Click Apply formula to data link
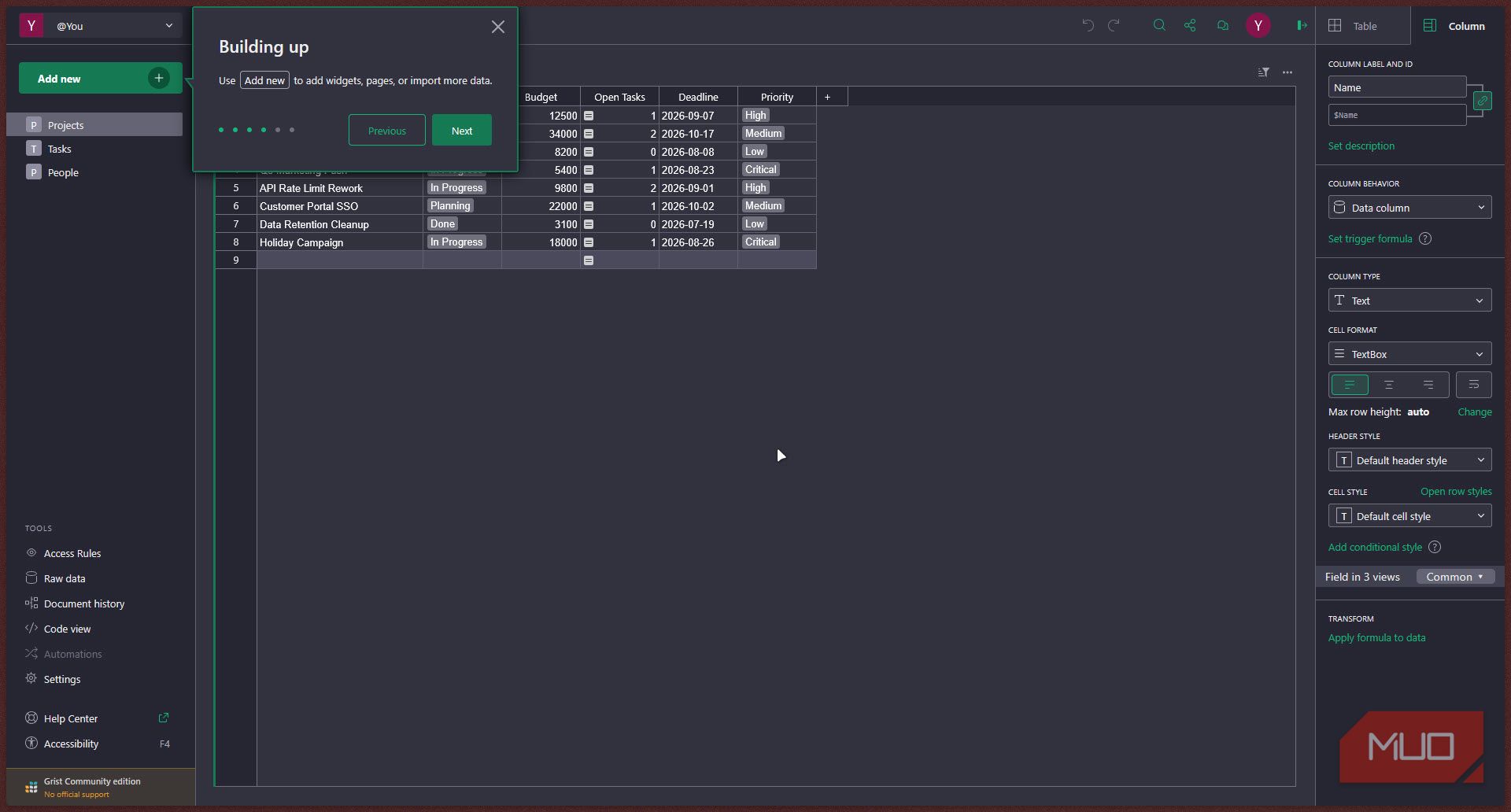The image size is (1511, 812). (1376, 637)
